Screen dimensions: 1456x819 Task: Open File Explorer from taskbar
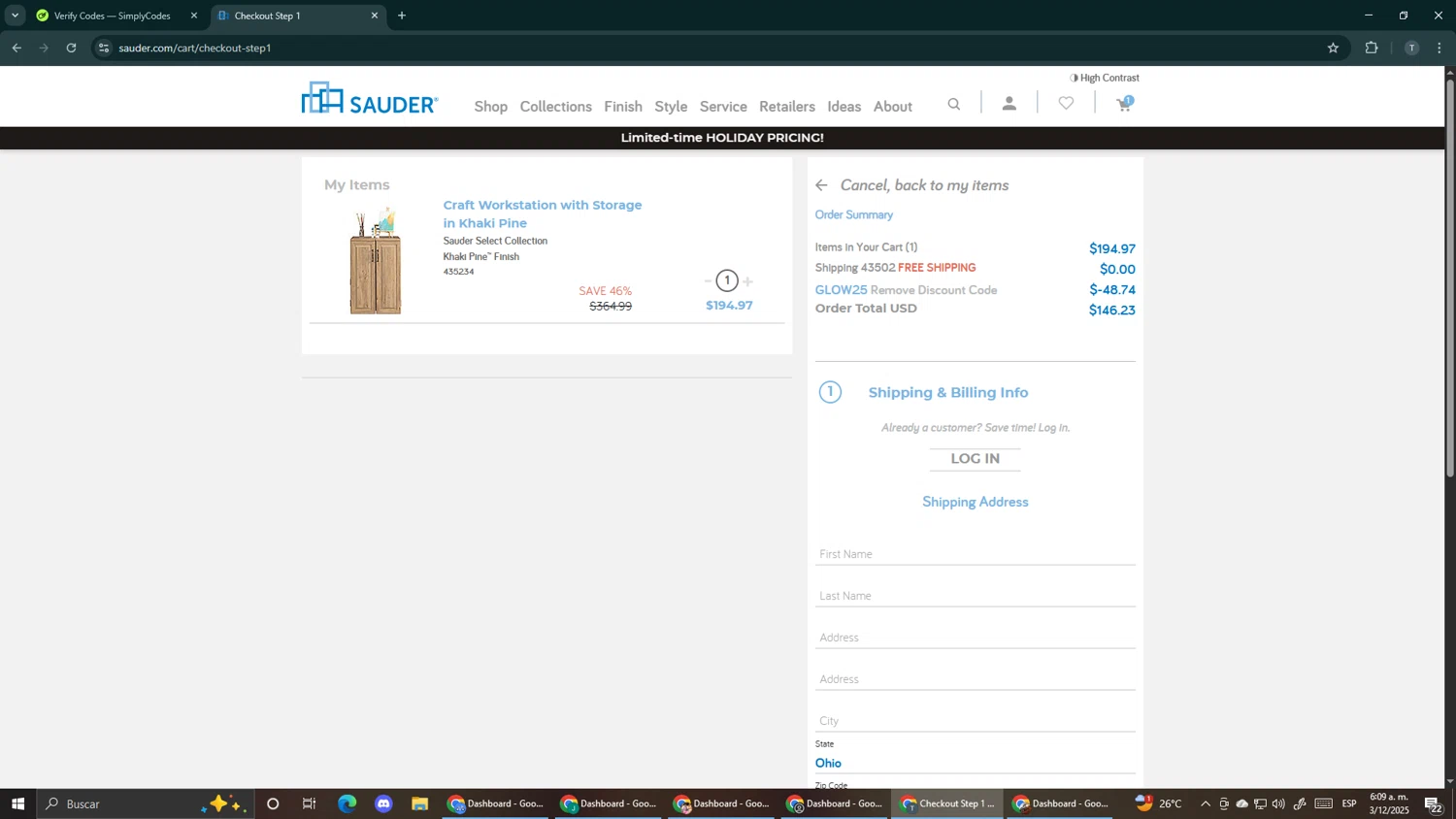point(419,803)
